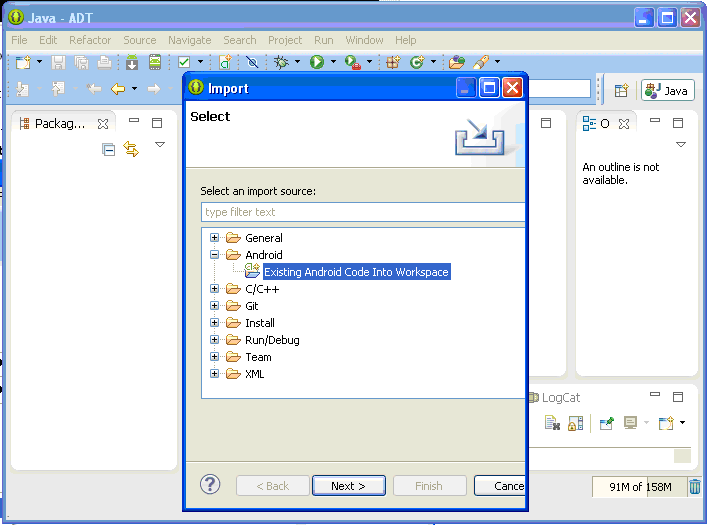Open the Android SDK Manager icon
Image resolution: width=711 pixels, height=525 pixels.
pyautogui.click(x=132, y=62)
